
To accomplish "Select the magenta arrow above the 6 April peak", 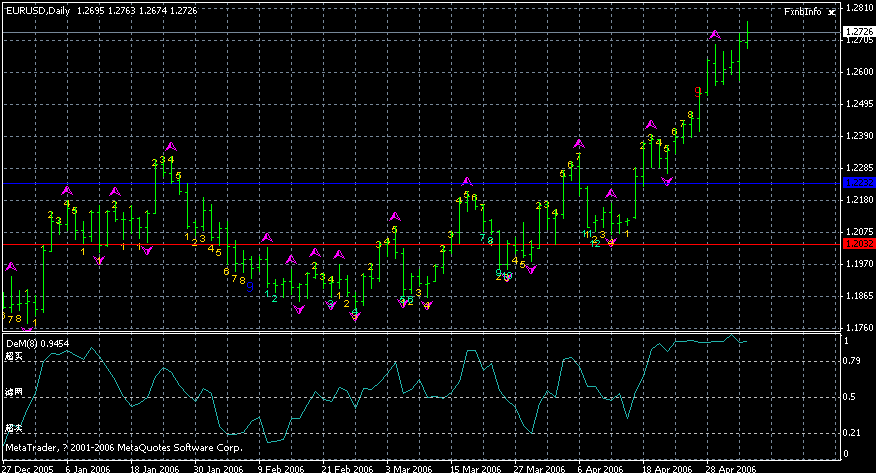I will click(579, 144).
